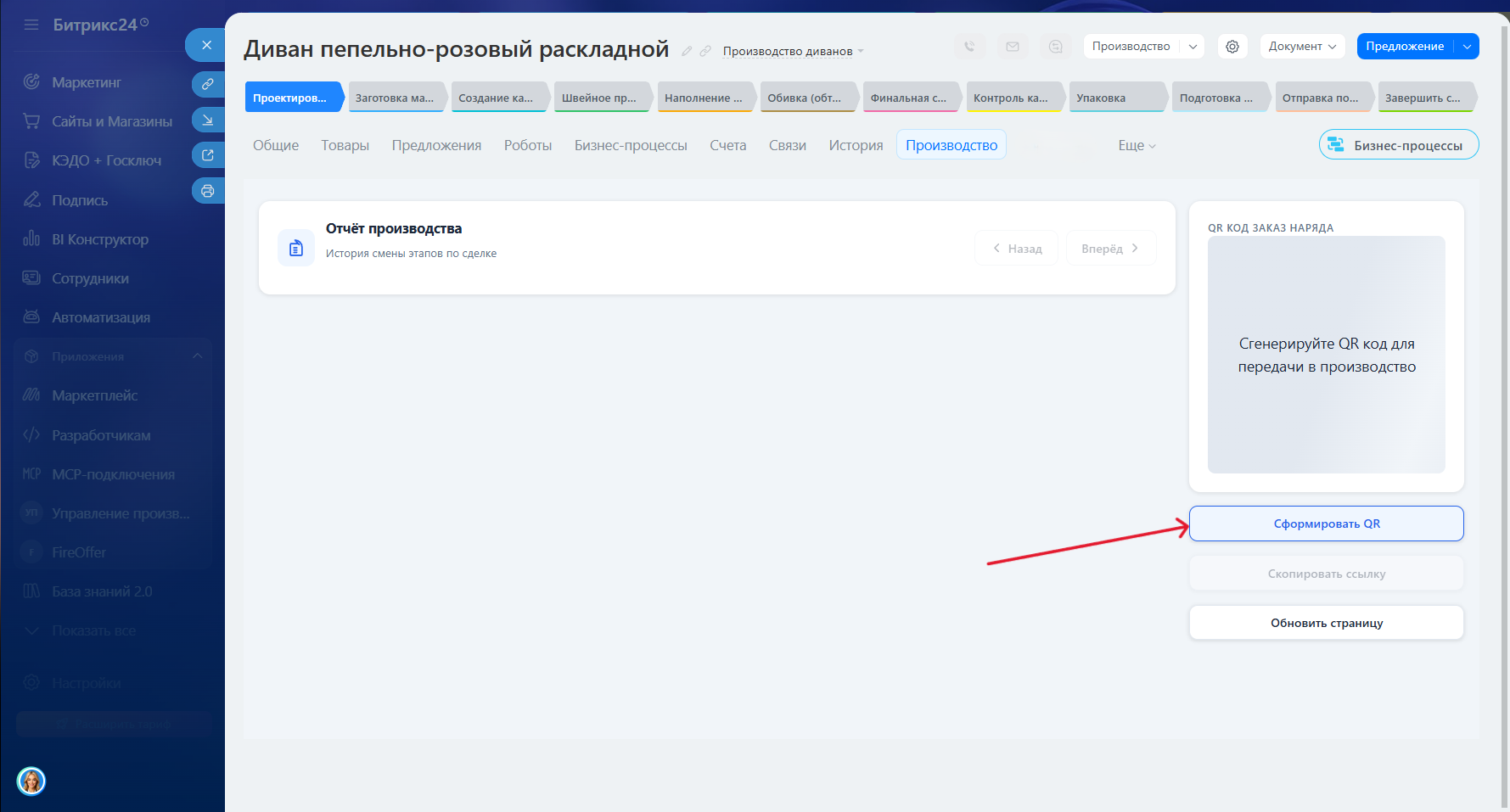Click the Бизнес-процессы pill button
1510x812 pixels.
point(1399,145)
